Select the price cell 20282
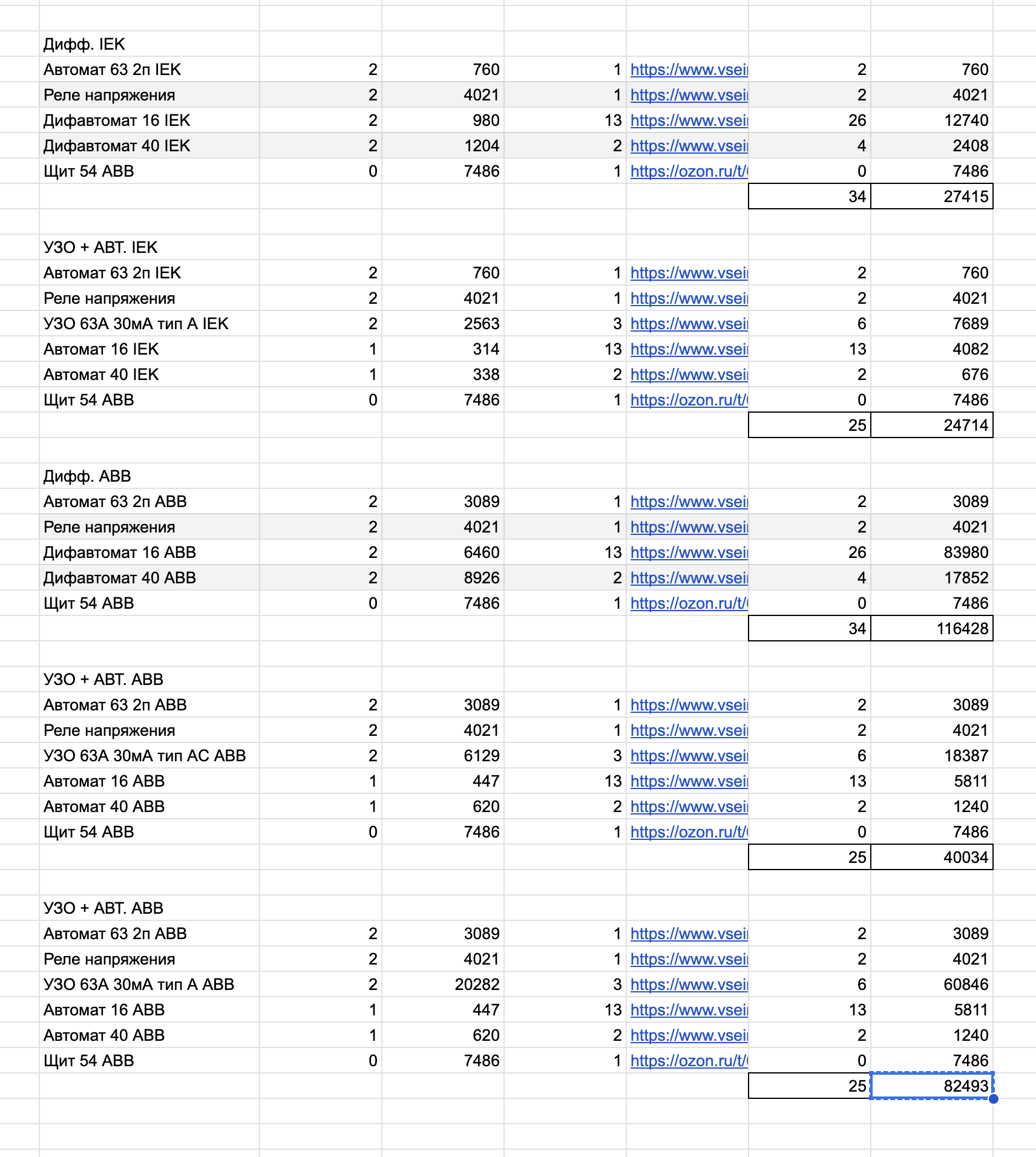This screenshot has height=1157, width=1036. pos(443,985)
